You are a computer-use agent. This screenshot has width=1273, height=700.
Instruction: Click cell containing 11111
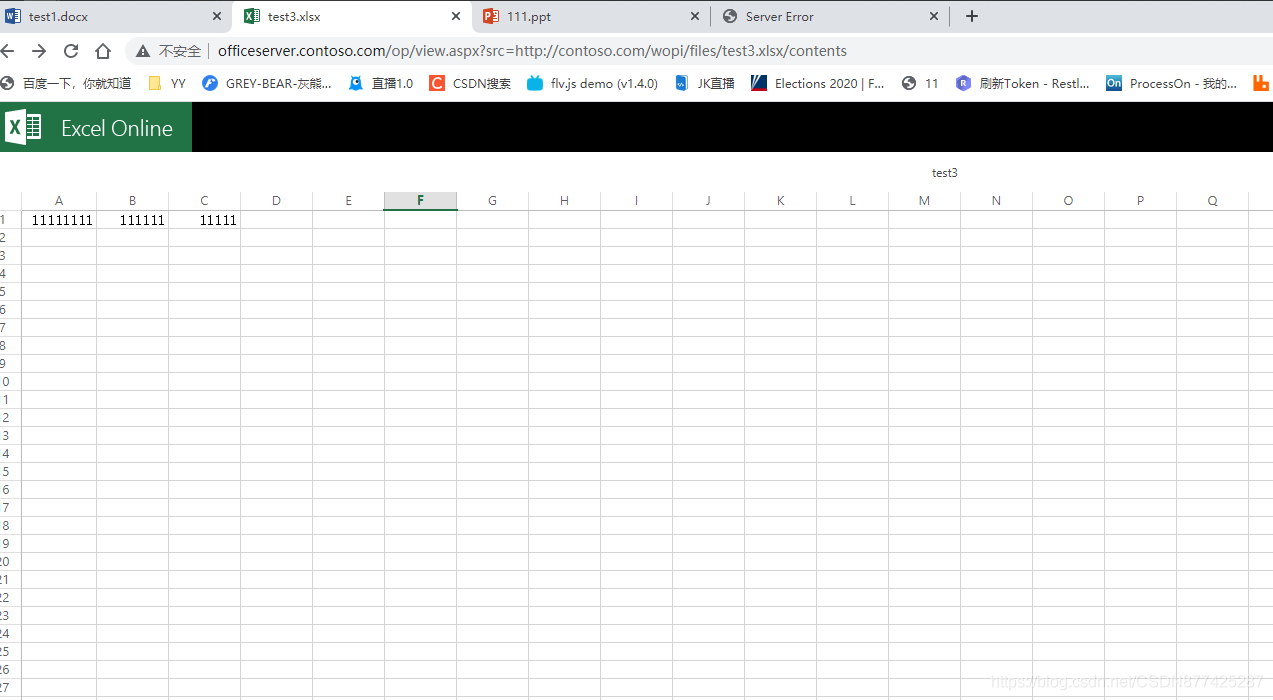pos(204,220)
